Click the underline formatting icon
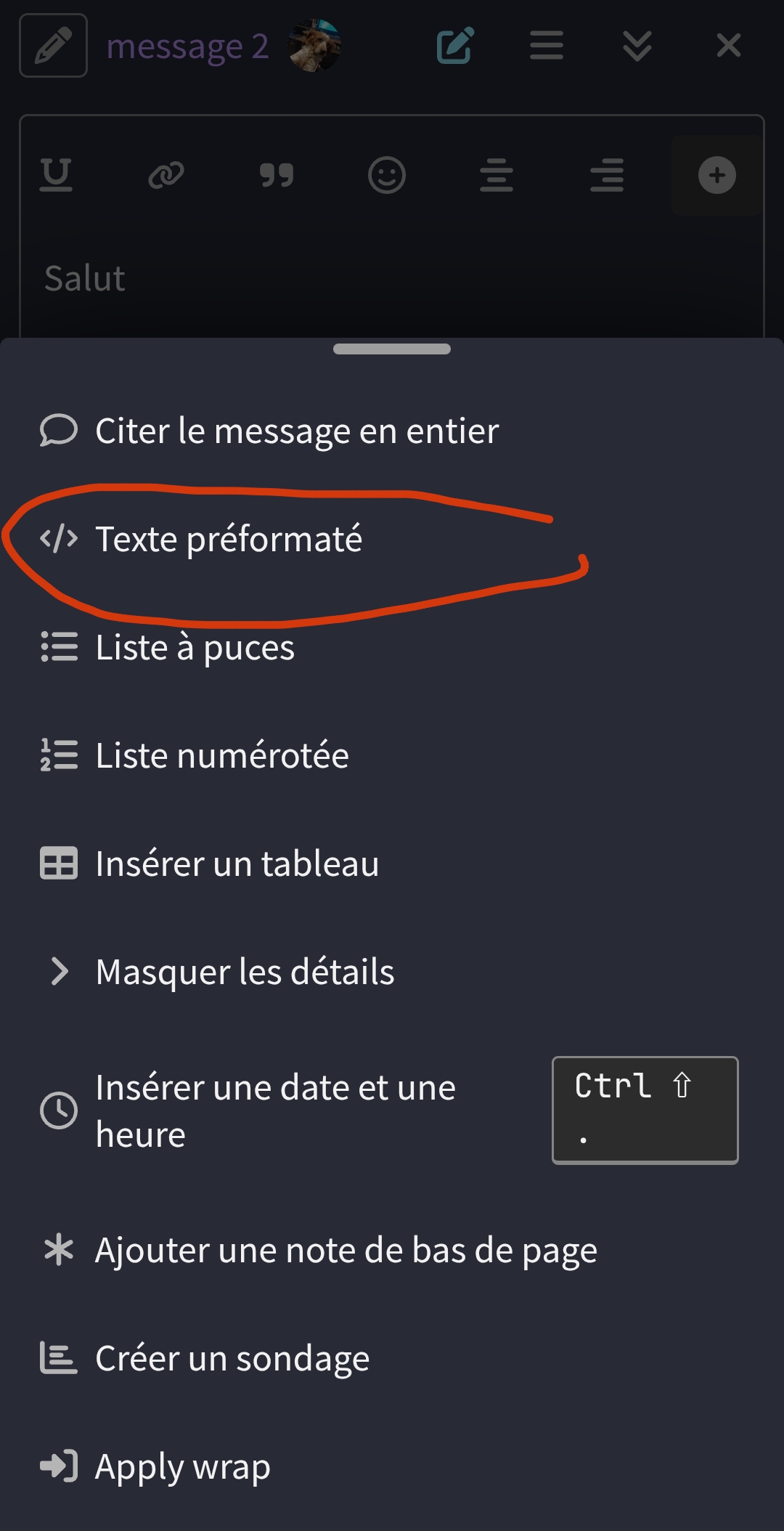This screenshot has height=1531, width=784. [56, 175]
